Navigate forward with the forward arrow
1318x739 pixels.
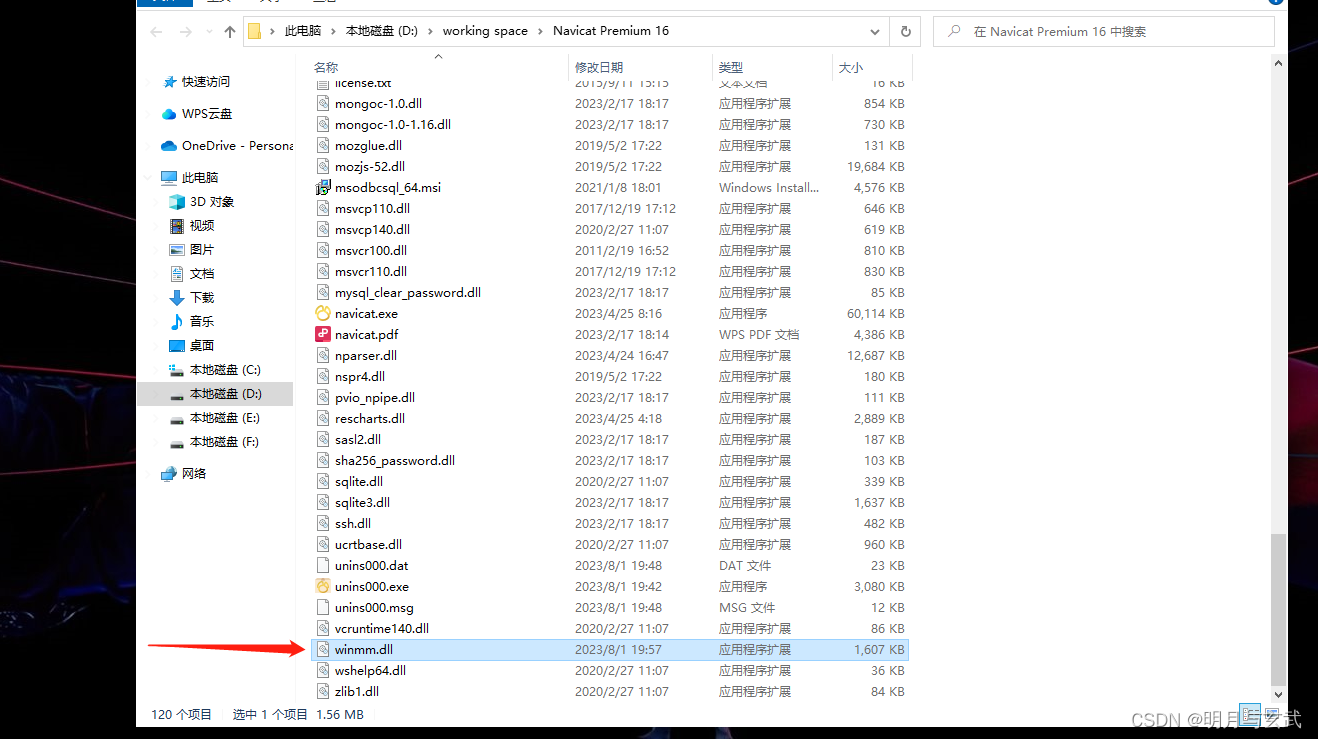click(x=185, y=31)
